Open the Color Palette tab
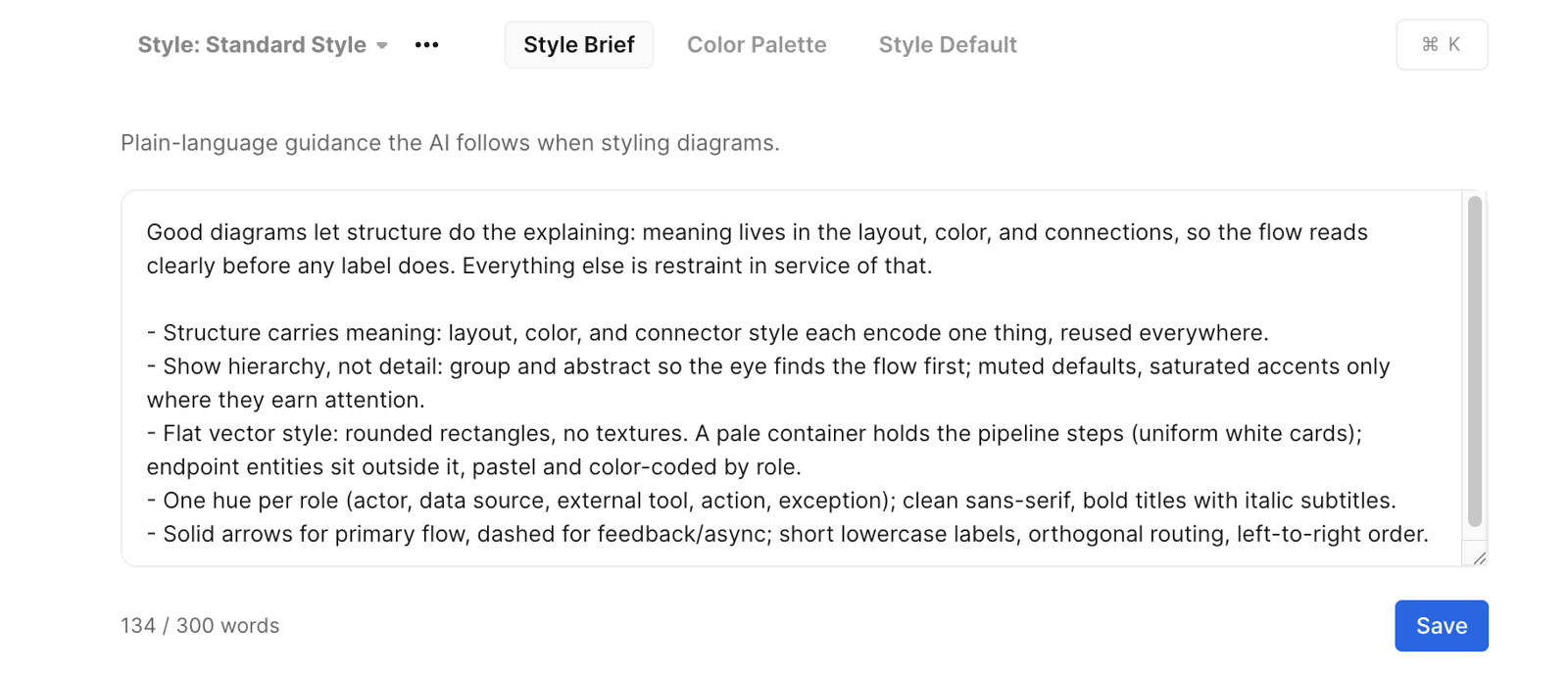1568x674 pixels. pyautogui.click(x=757, y=45)
